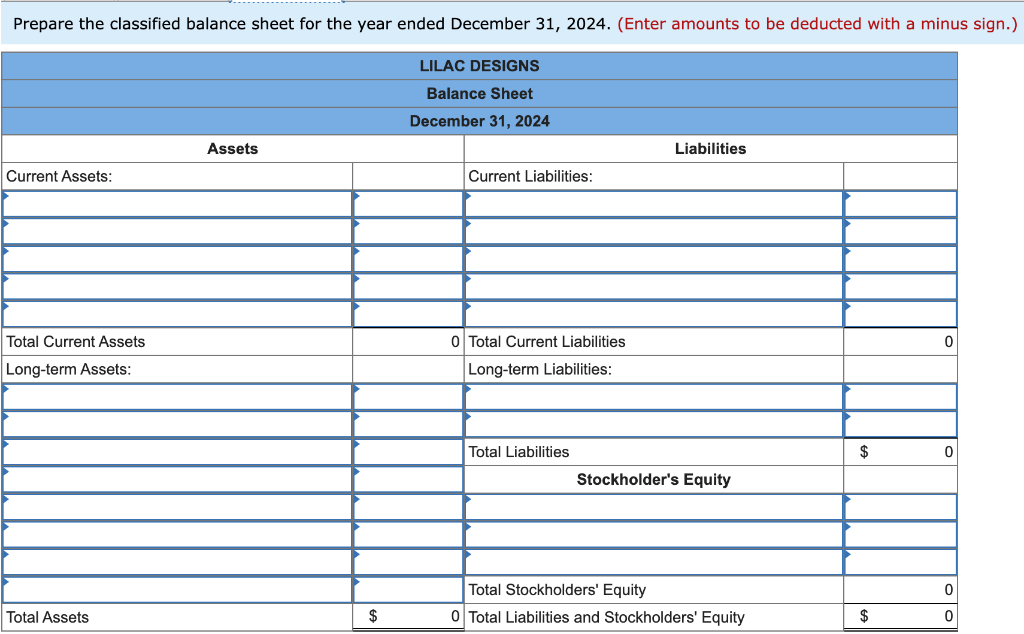The height and width of the screenshot is (634, 1024).
Task: Select the amount field just above Total Assets value
Action: tap(408, 590)
